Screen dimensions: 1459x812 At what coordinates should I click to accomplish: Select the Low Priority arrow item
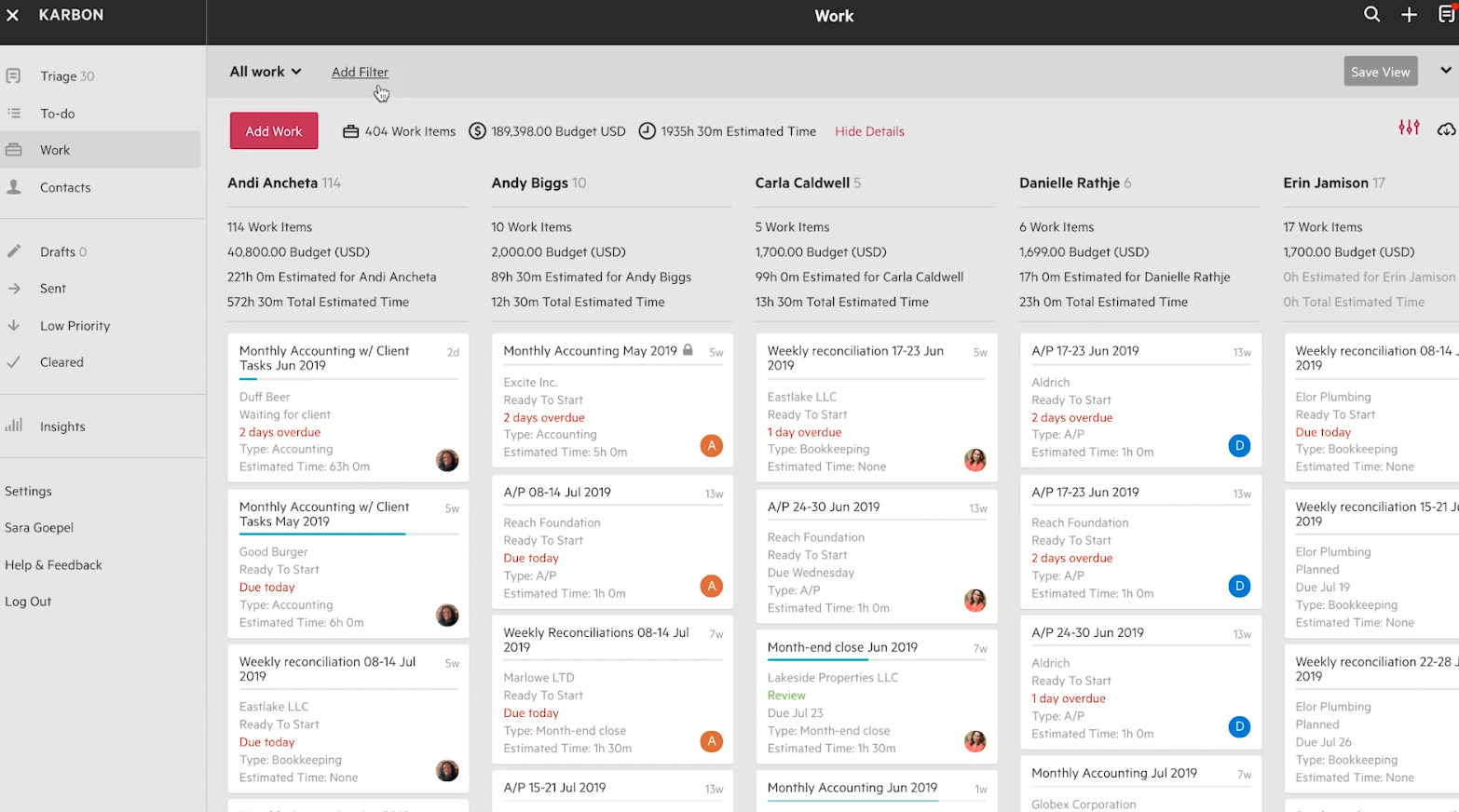coord(14,325)
